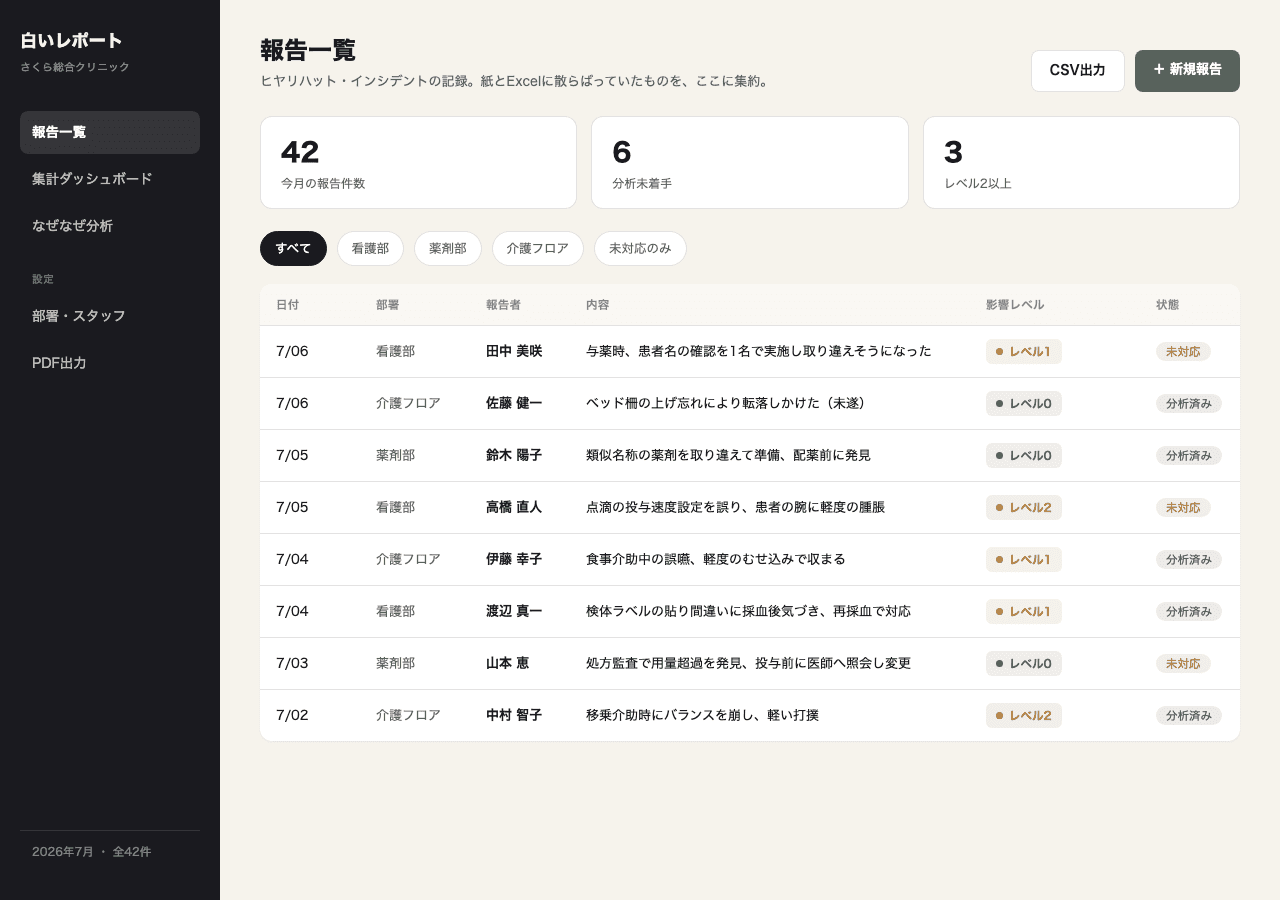
Task: Click 未対応 status in 田中 美咲 row
Action: point(1183,351)
